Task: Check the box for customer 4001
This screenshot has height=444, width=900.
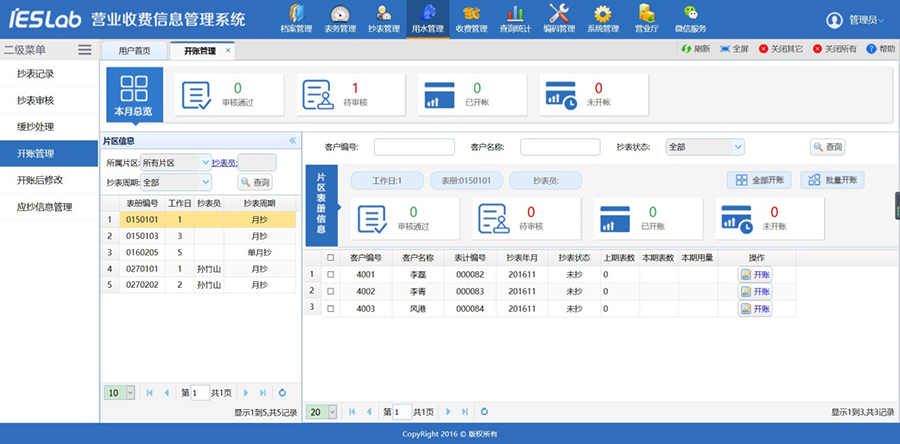Action: click(x=330, y=274)
